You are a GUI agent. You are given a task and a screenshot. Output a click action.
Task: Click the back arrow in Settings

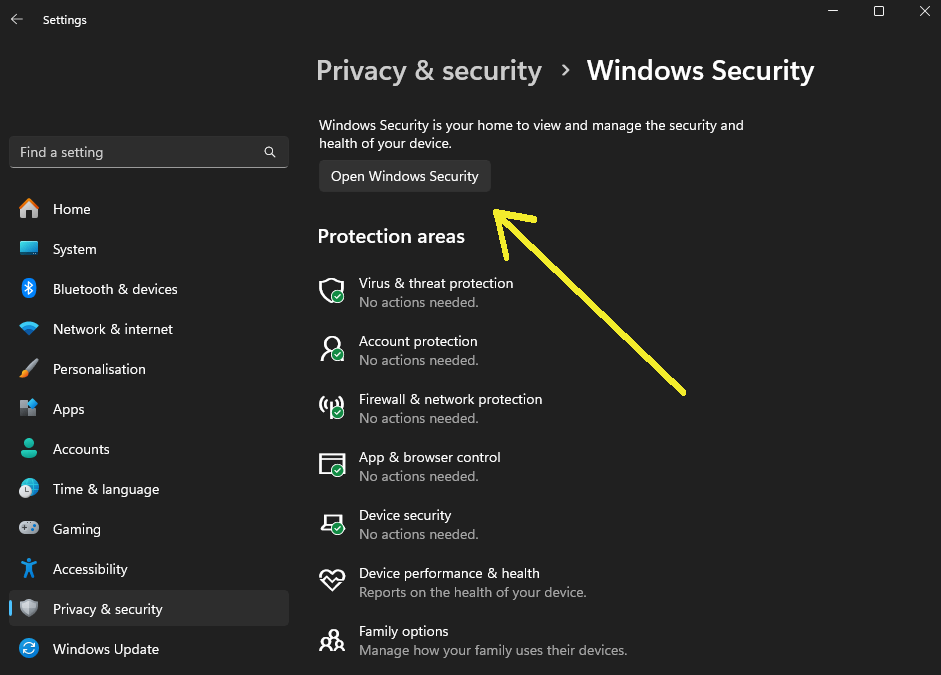tap(17, 20)
